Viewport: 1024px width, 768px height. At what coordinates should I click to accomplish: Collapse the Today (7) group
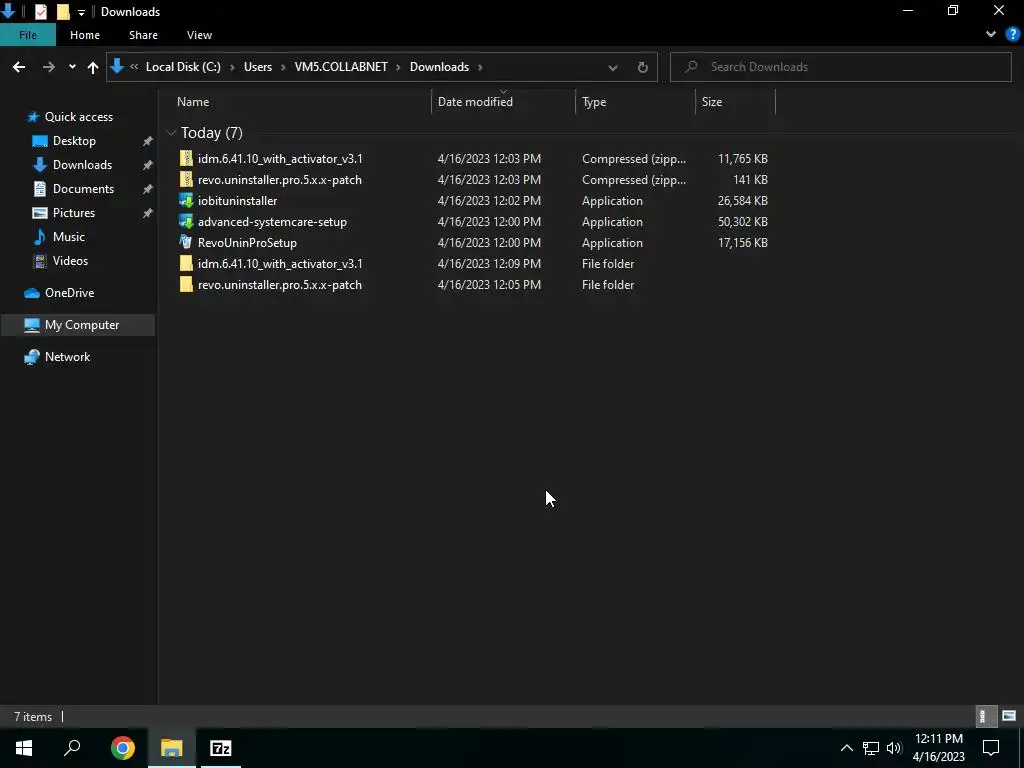(x=171, y=133)
